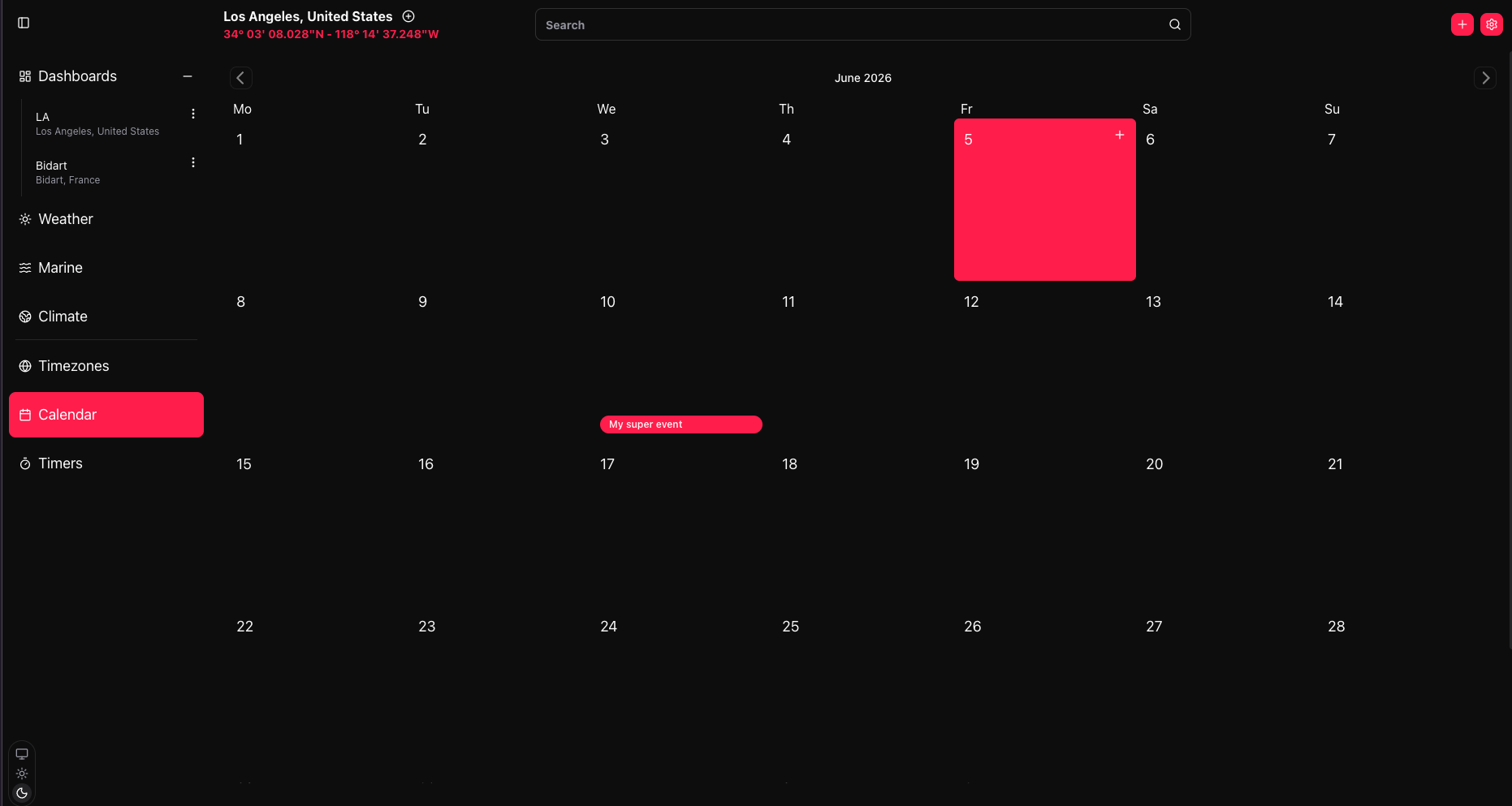Click the June 2026 month label
The image size is (1512, 806).
[862, 78]
